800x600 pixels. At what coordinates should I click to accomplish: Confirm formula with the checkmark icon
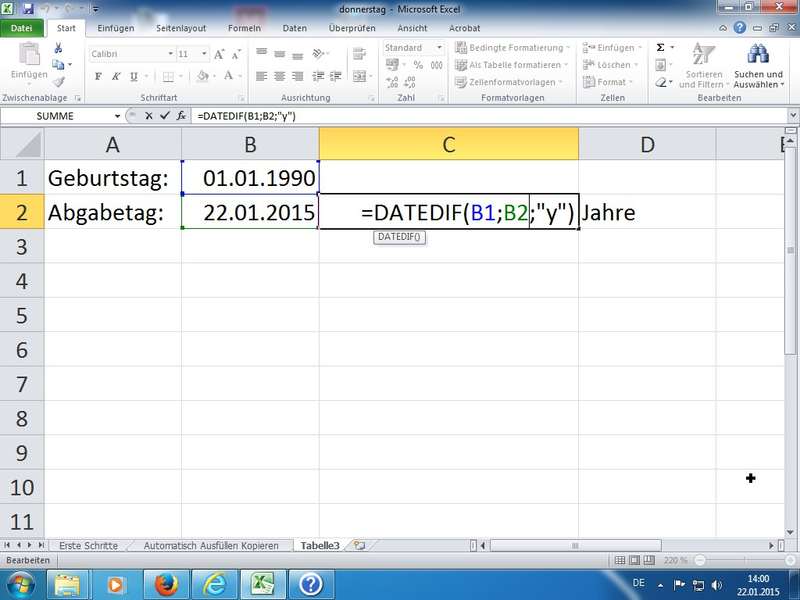[162, 116]
